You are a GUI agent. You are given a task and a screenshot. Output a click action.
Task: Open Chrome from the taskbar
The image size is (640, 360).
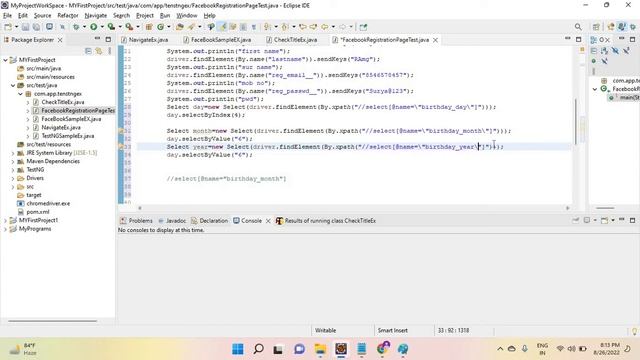(x=382, y=348)
